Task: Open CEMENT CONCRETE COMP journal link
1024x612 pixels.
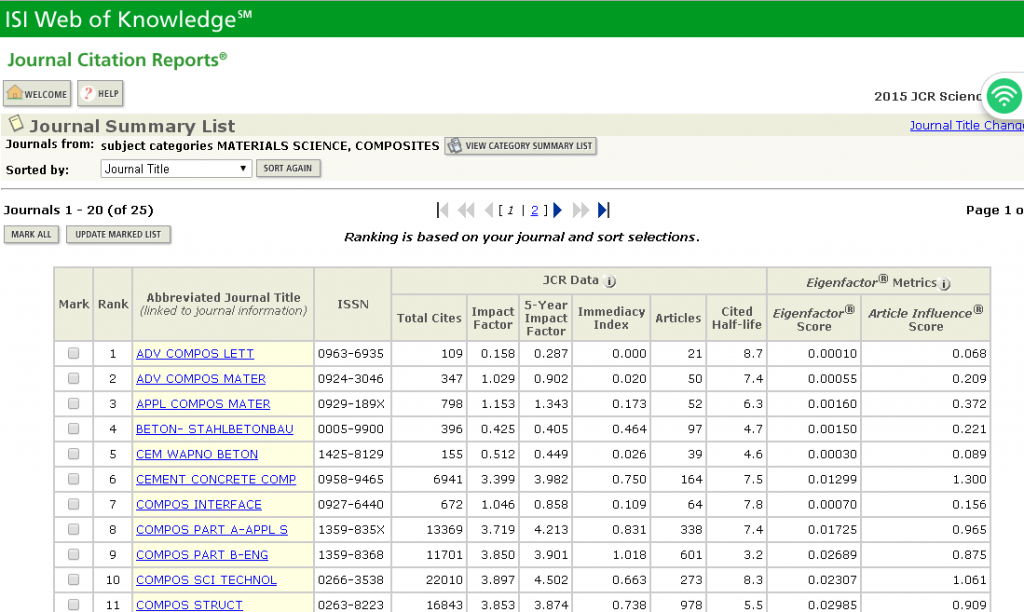Action: [216, 479]
